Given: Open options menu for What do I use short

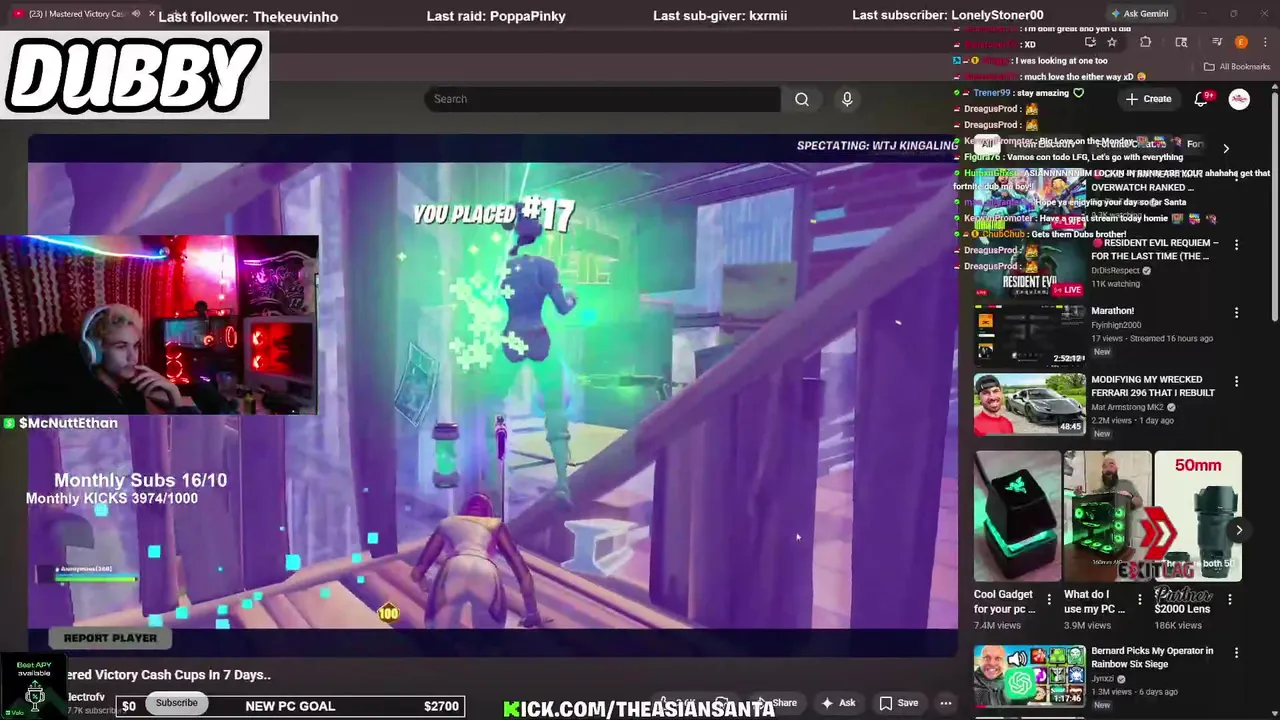Looking at the screenshot, I should (x=1139, y=600).
